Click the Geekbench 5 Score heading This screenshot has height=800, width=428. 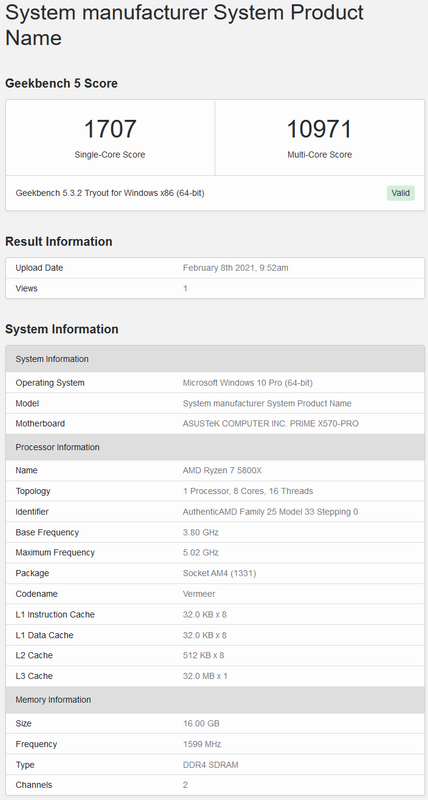tap(61, 83)
